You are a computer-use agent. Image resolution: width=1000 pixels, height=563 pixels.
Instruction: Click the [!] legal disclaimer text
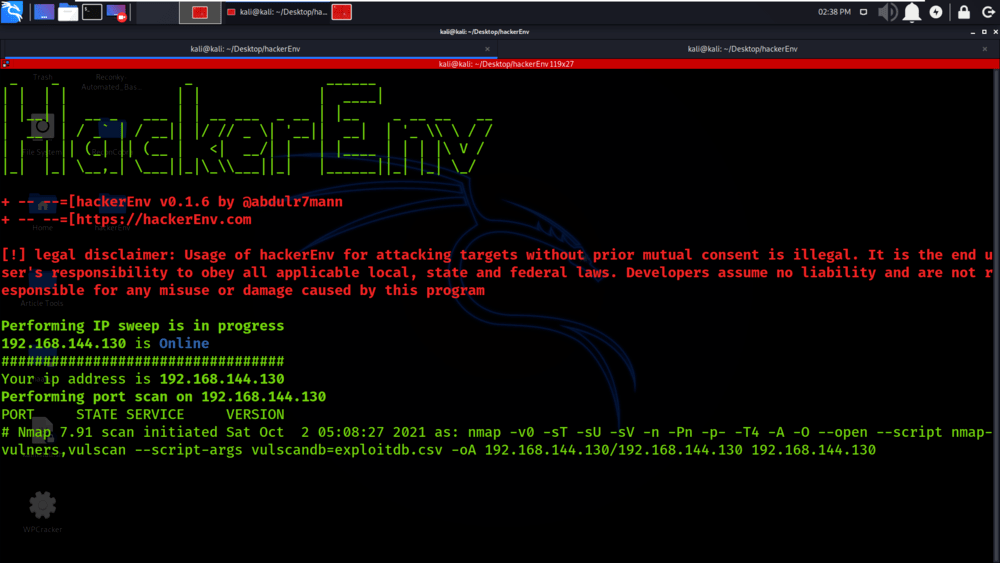click(497, 272)
